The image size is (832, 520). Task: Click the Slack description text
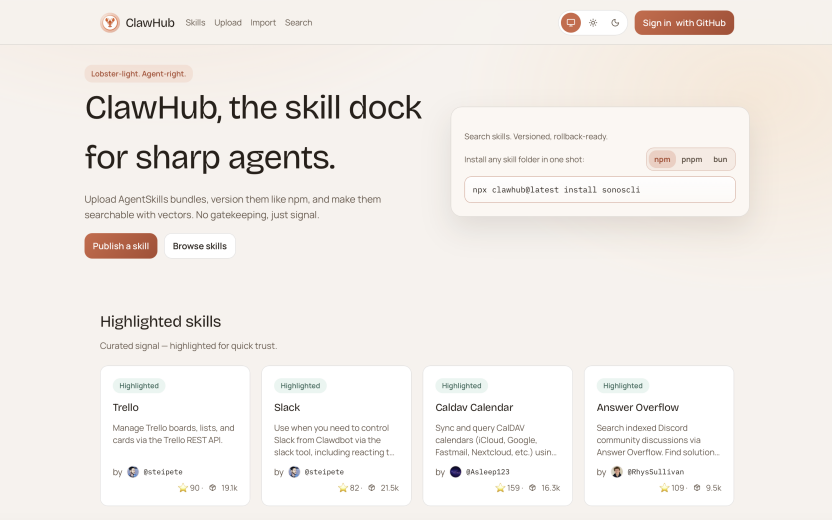pos(334,440)
